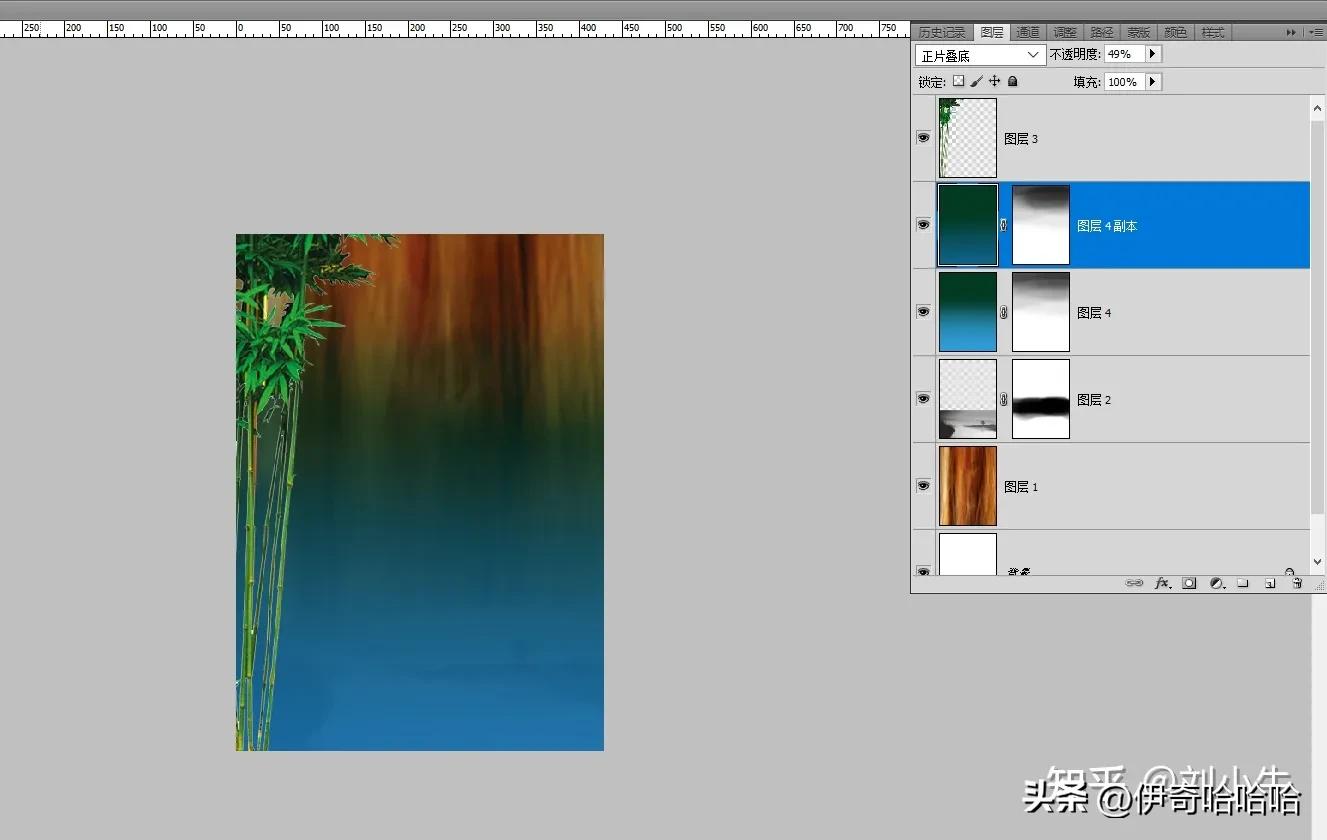Click the delete layer trash icon
This screenshot has width=1327, height=840.
1297,583
